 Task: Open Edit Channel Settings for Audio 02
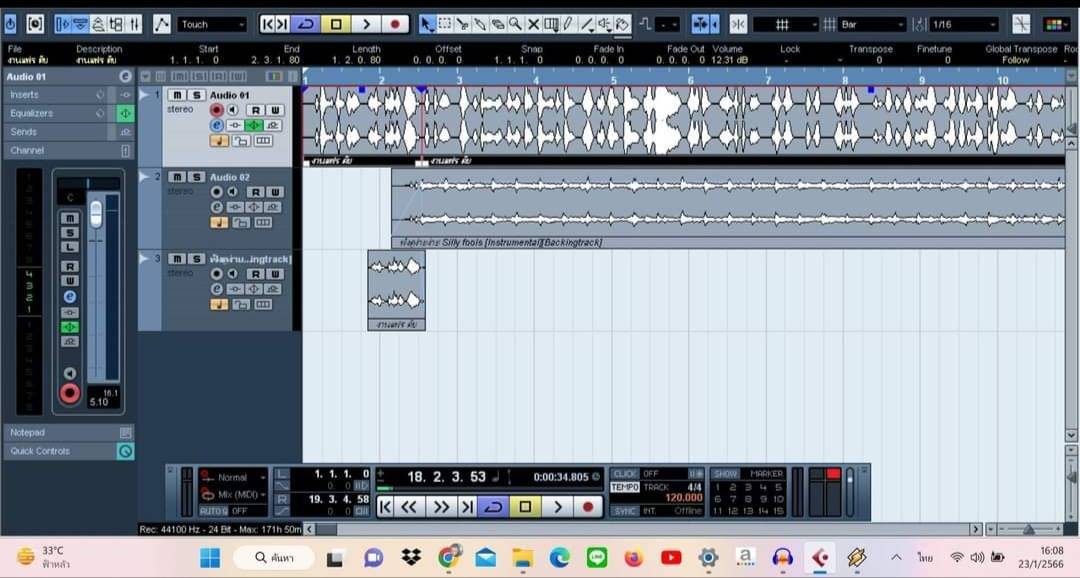(x=217, y=208)
